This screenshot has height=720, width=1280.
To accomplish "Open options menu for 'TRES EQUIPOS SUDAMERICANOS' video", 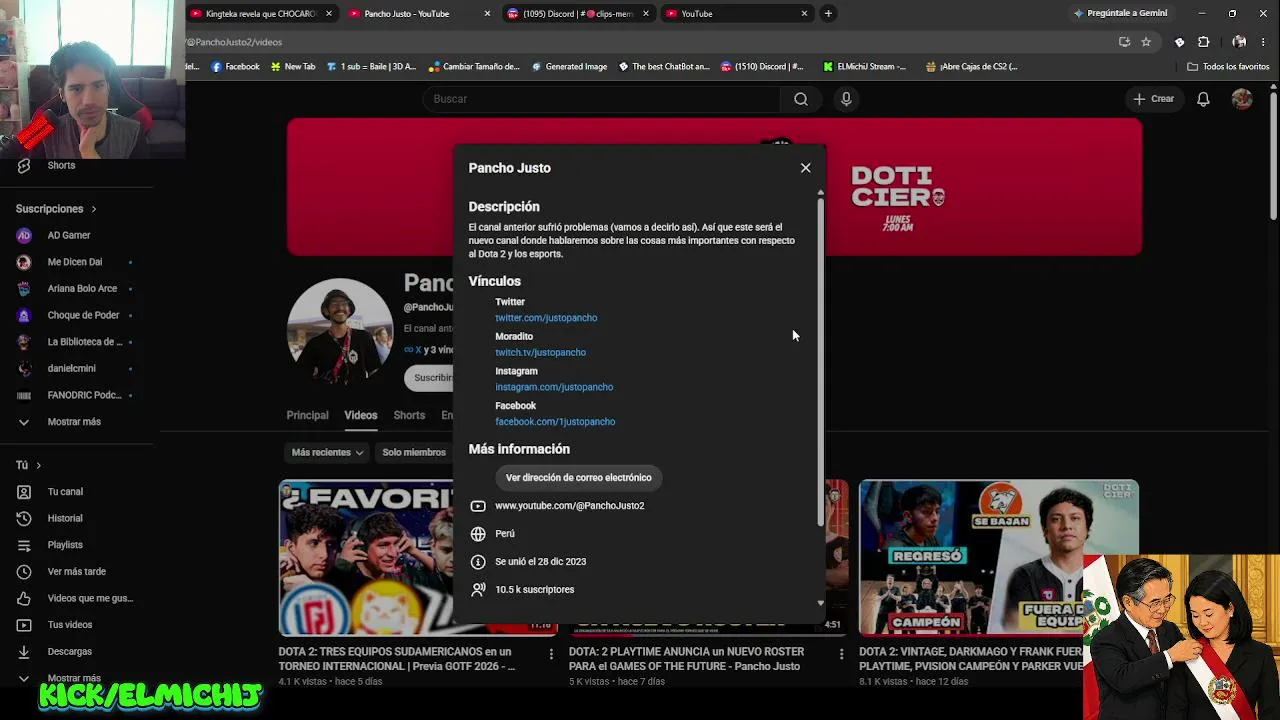I will click(551, 654).
